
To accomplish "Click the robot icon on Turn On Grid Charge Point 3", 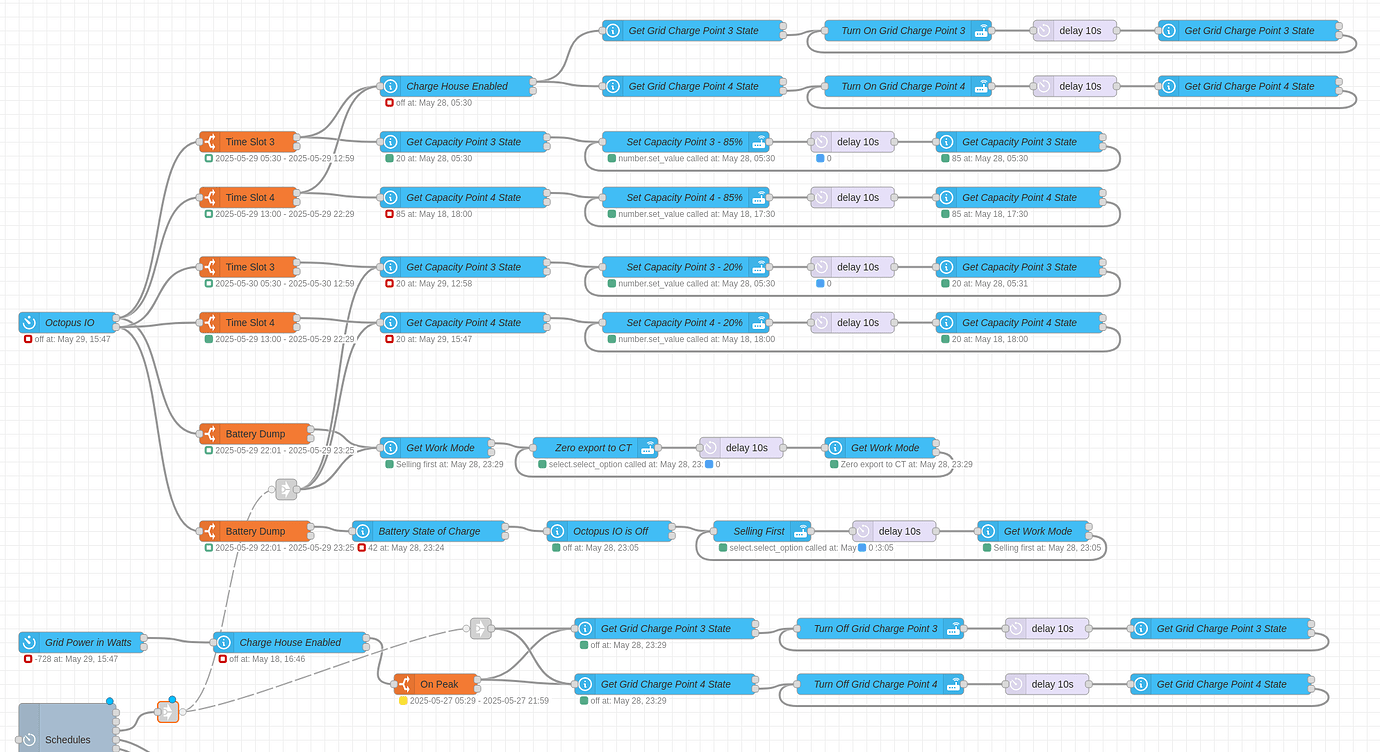I will (x=982, y=30).
